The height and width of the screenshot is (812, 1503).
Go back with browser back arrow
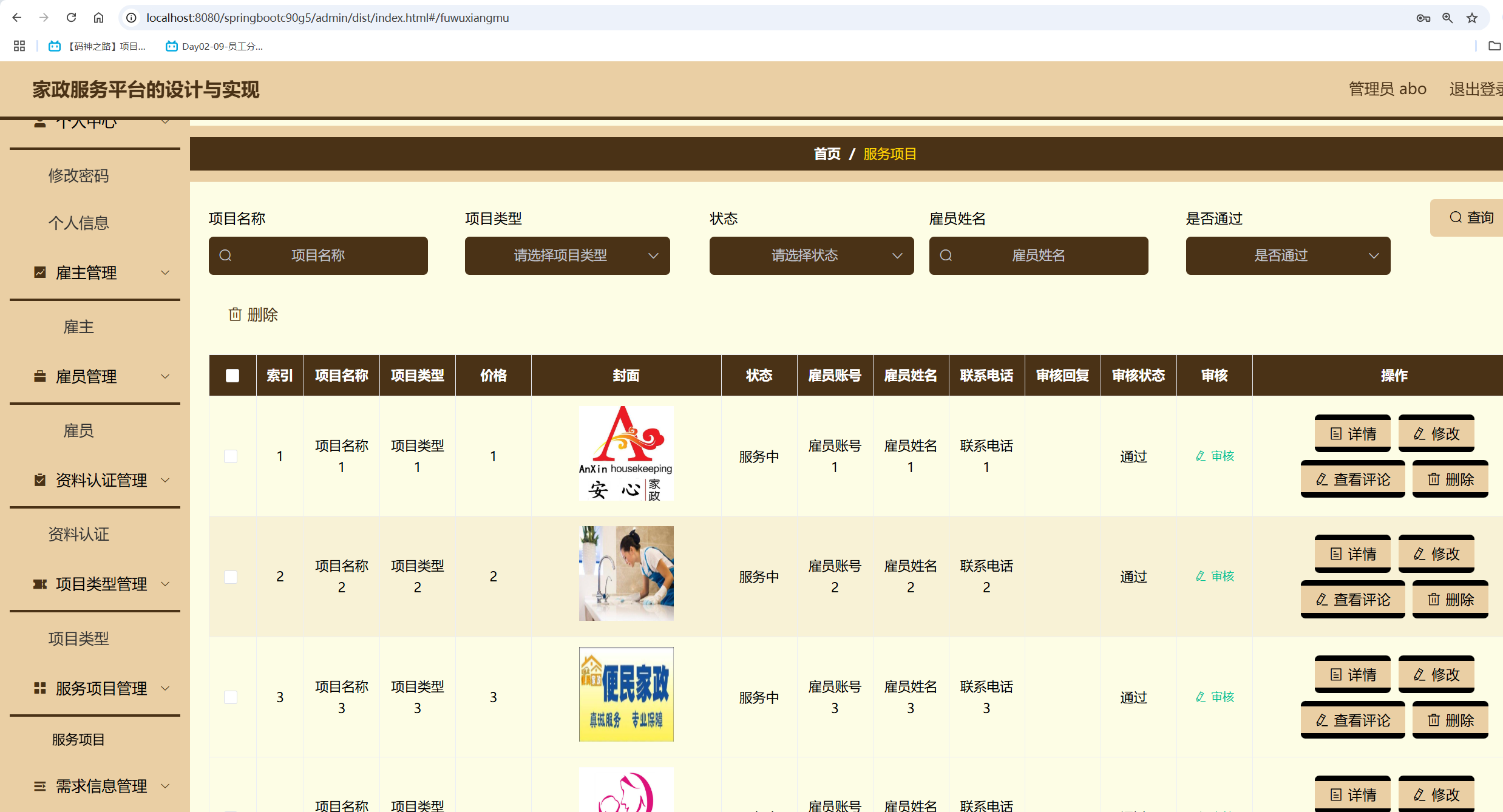tap(17, 18)
